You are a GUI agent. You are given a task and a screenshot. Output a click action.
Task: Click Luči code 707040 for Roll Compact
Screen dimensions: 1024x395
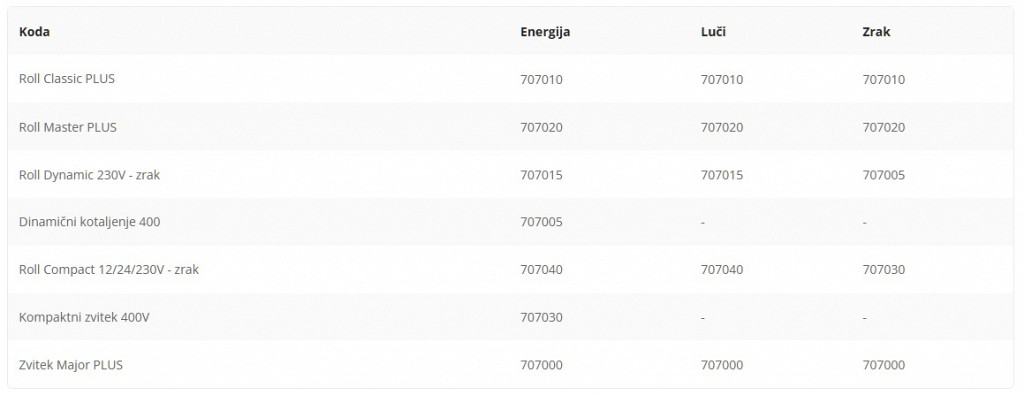(722, 270)
